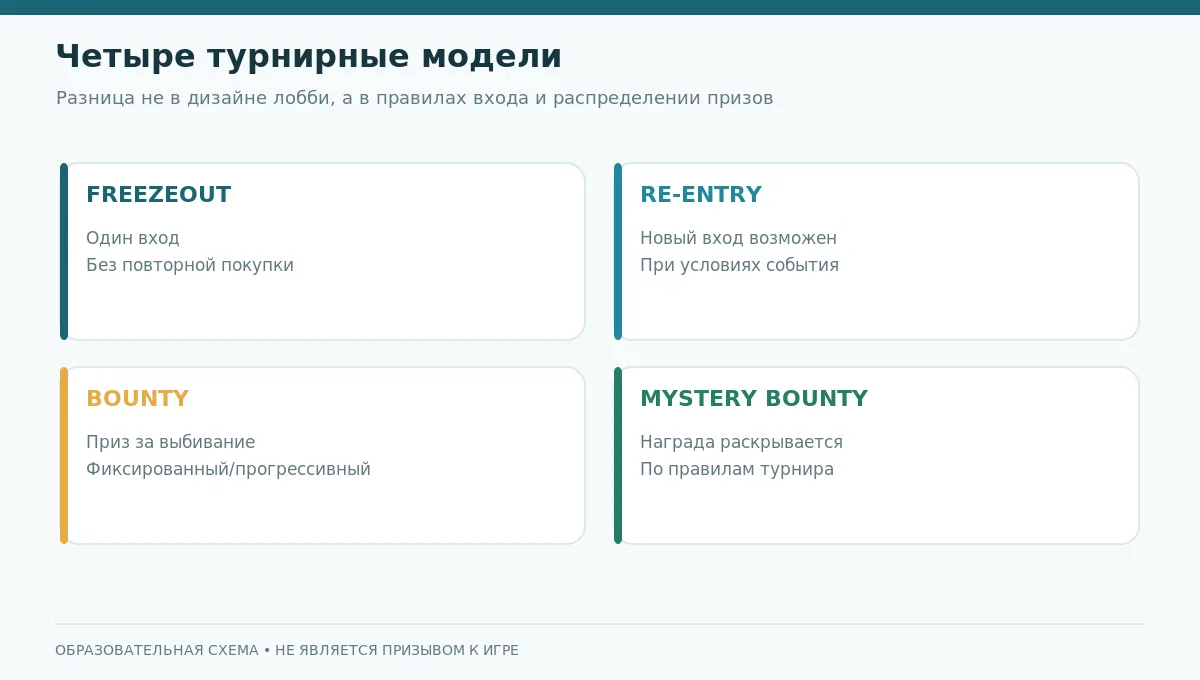Click the line "Новый вход возможен"
Image resolution: width=1200 pixels, height=680 pixels.
(738, 238)
